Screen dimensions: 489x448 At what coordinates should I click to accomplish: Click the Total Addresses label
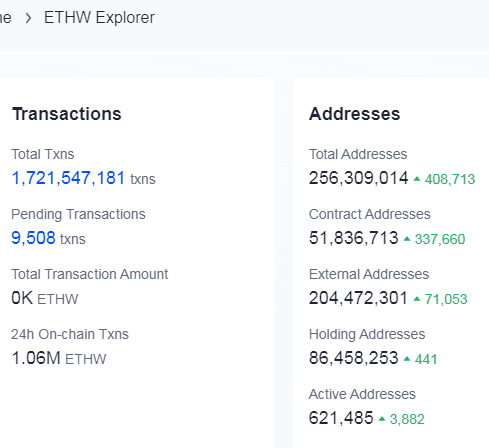[358, 154]
